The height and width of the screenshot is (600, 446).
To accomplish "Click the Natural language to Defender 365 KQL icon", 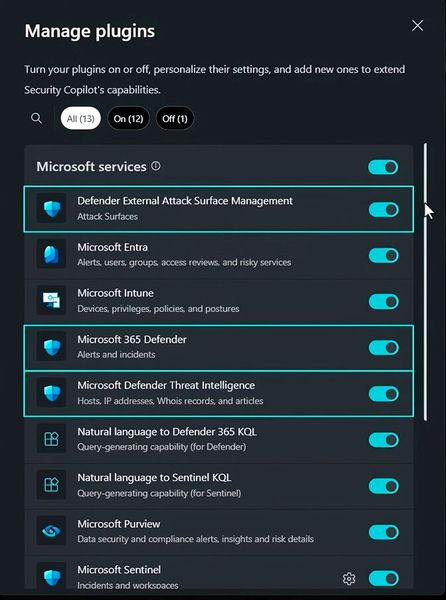I will pyautogui.click(x=51, y=439).
